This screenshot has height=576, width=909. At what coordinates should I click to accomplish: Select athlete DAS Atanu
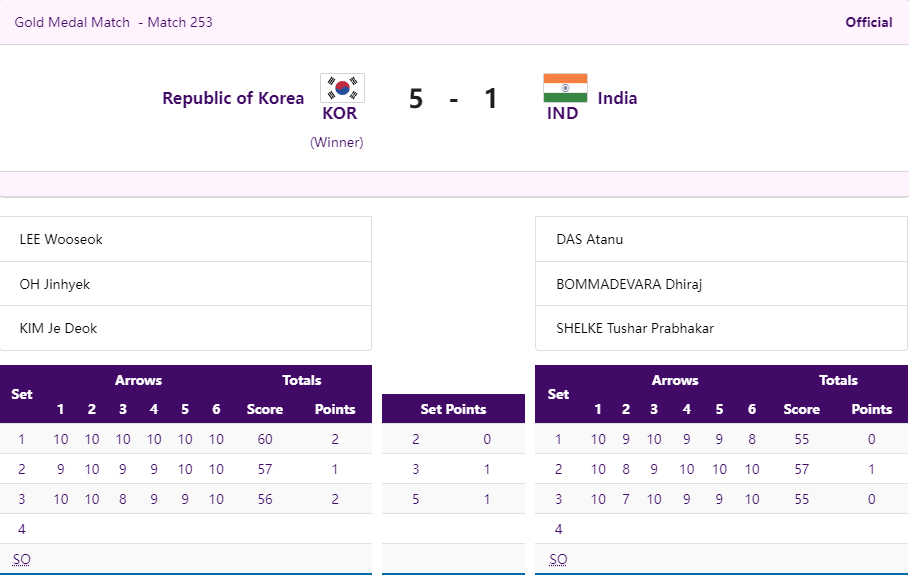(x=590, y=240)
